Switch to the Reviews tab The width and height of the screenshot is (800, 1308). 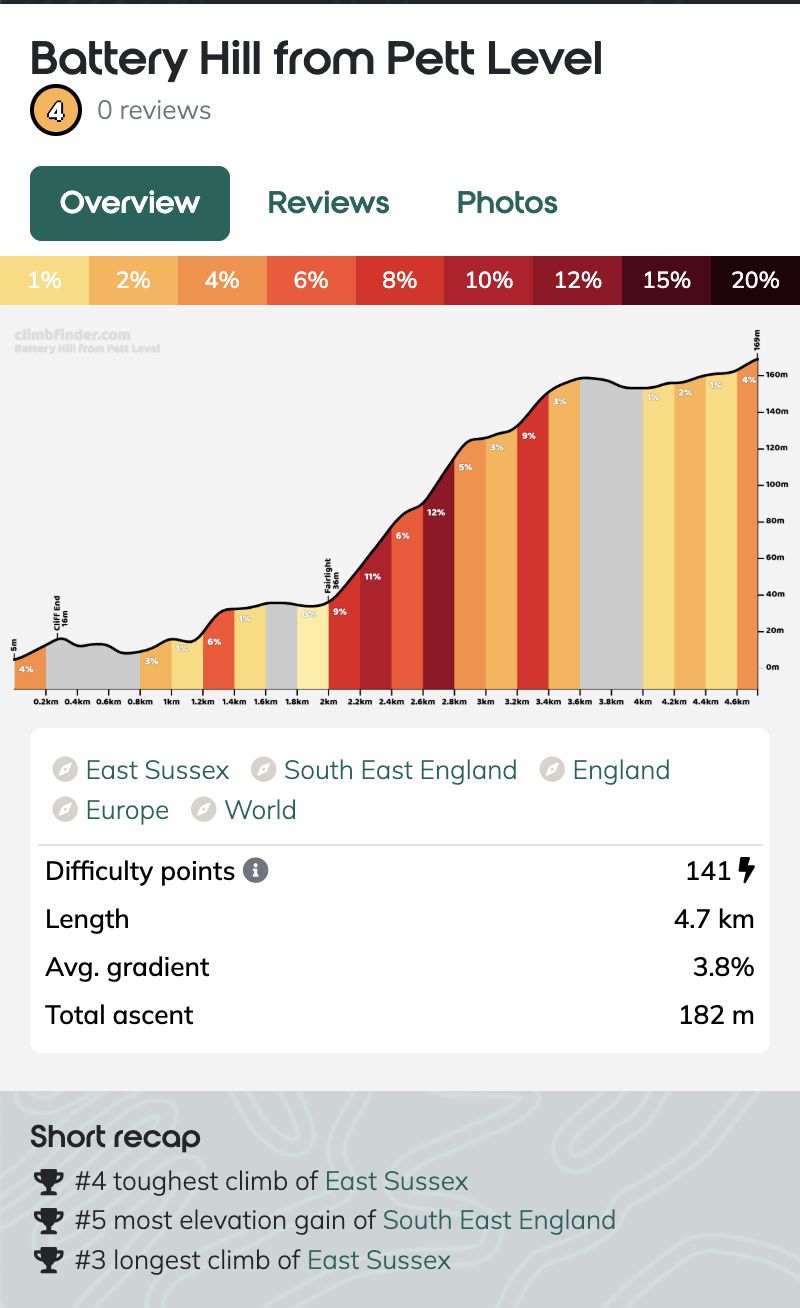tap(328, 203)
